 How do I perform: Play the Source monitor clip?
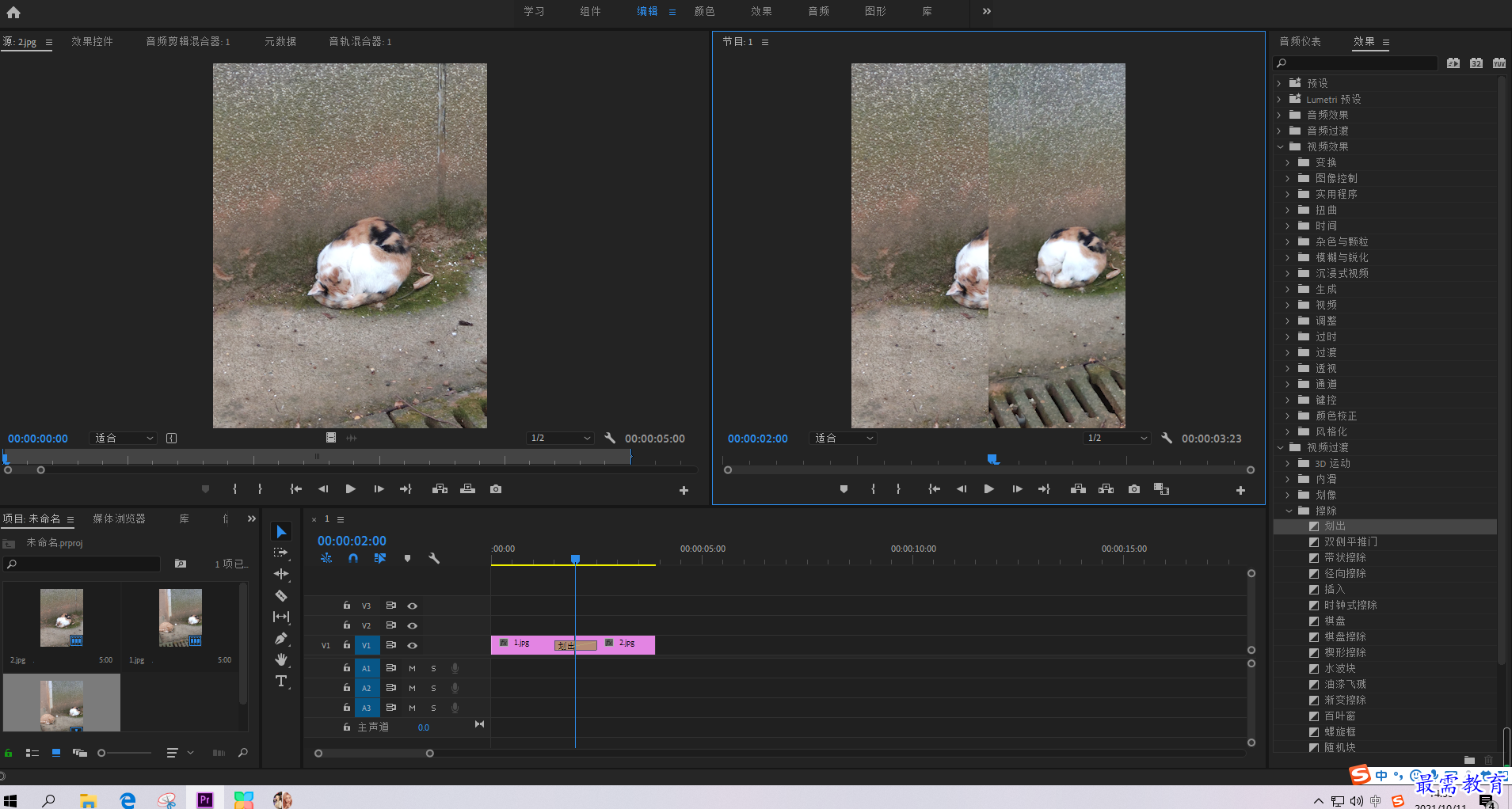click(350, 489)
